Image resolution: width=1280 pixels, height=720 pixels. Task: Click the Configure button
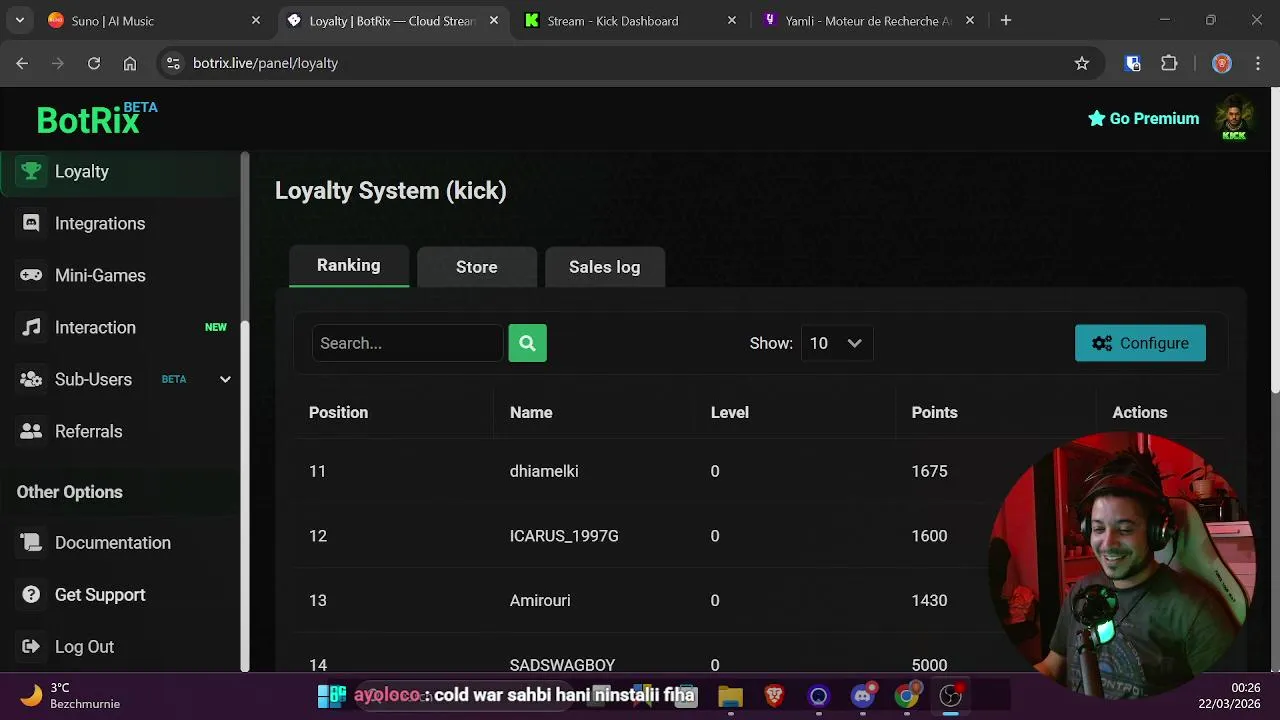click(1140, 343)
